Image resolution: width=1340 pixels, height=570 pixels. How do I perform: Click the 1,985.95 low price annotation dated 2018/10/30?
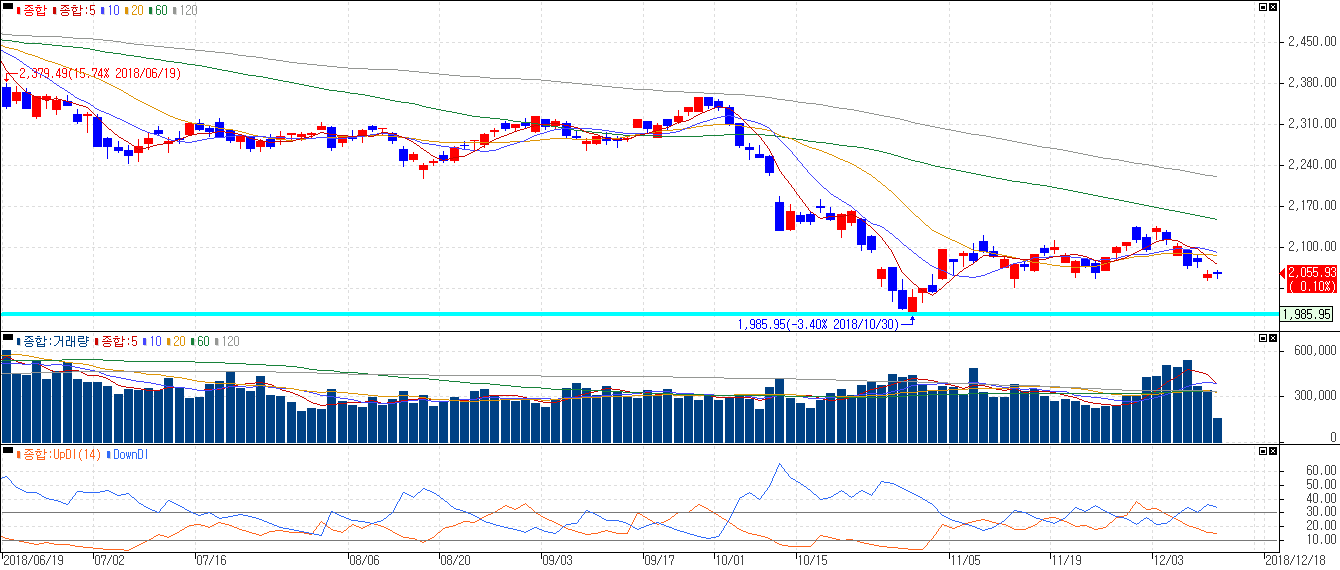coord(819,324)
